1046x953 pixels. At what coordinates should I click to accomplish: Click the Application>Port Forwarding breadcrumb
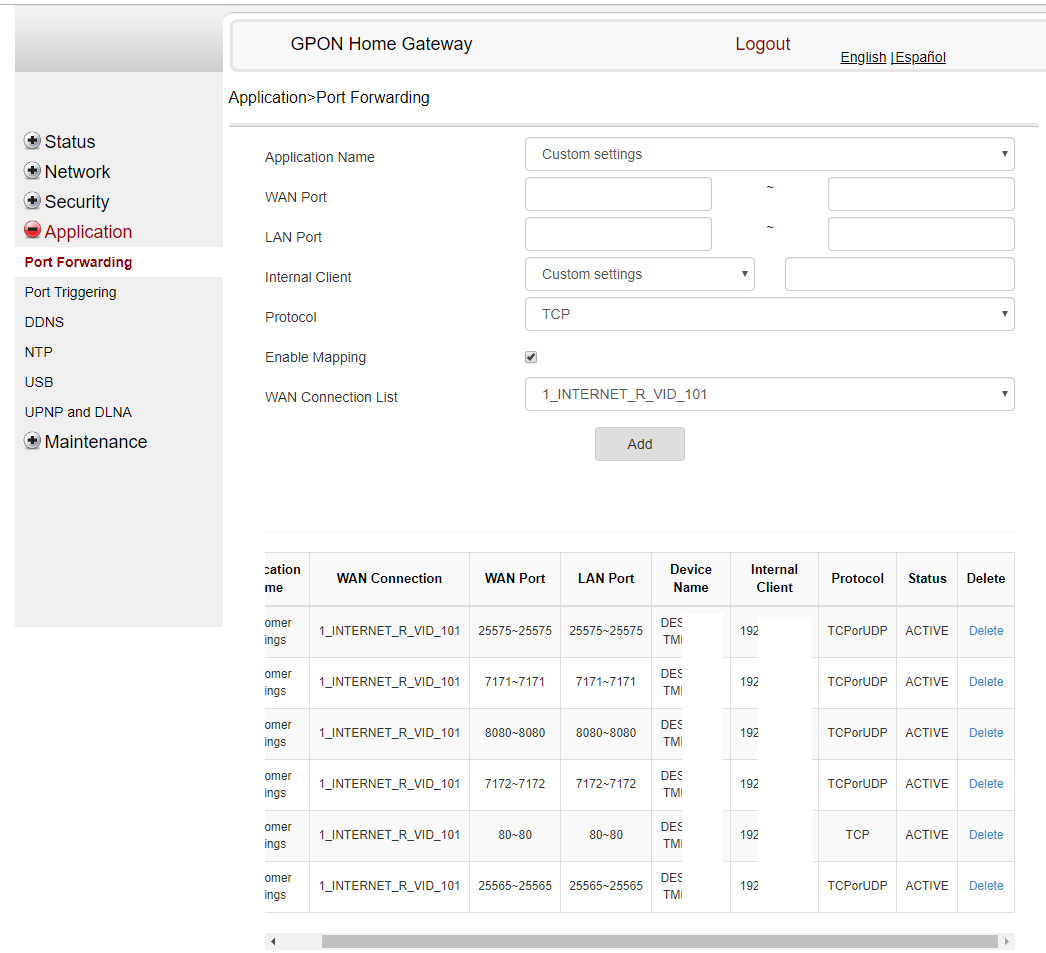(x=329, y=97)
